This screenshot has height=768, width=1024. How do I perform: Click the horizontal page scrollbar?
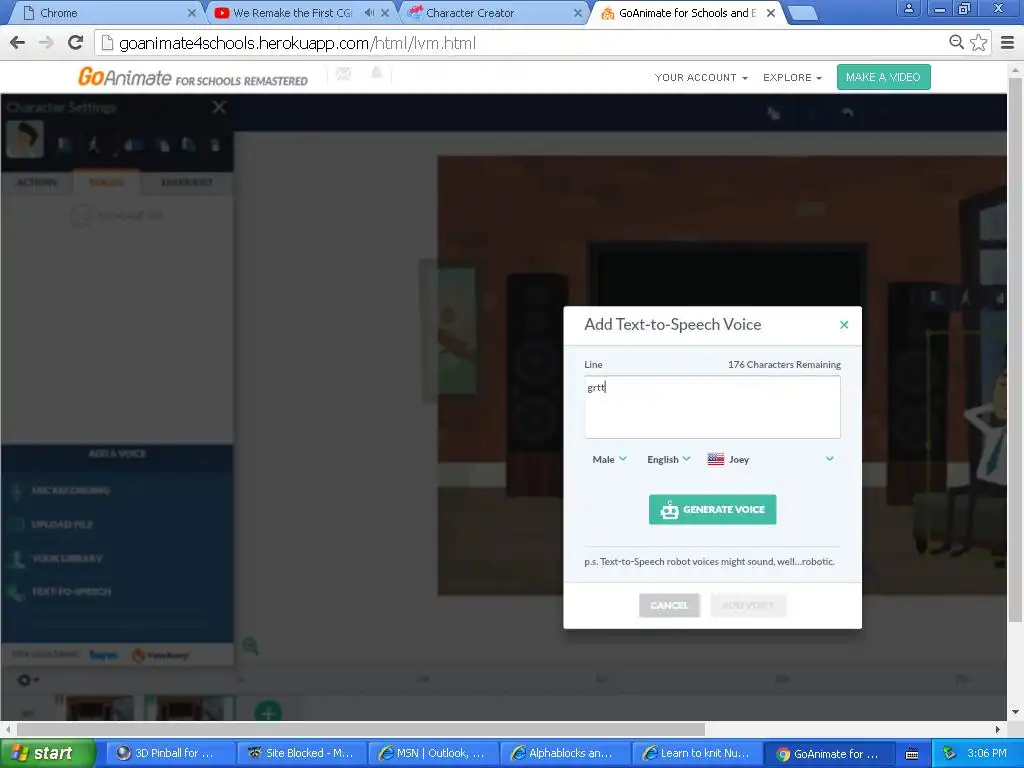pyautogui.click(x=360, y=729)
